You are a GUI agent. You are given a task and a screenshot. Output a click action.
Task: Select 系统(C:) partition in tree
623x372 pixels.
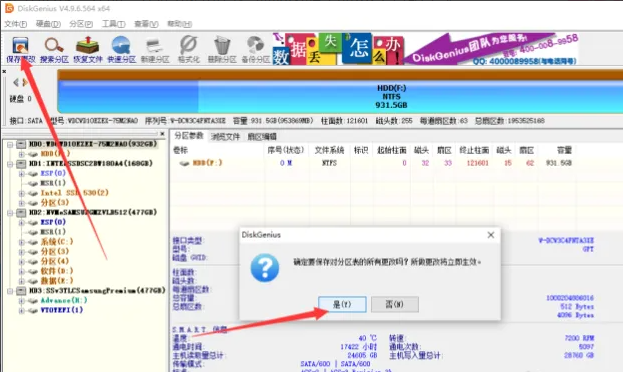pos(57,242)
